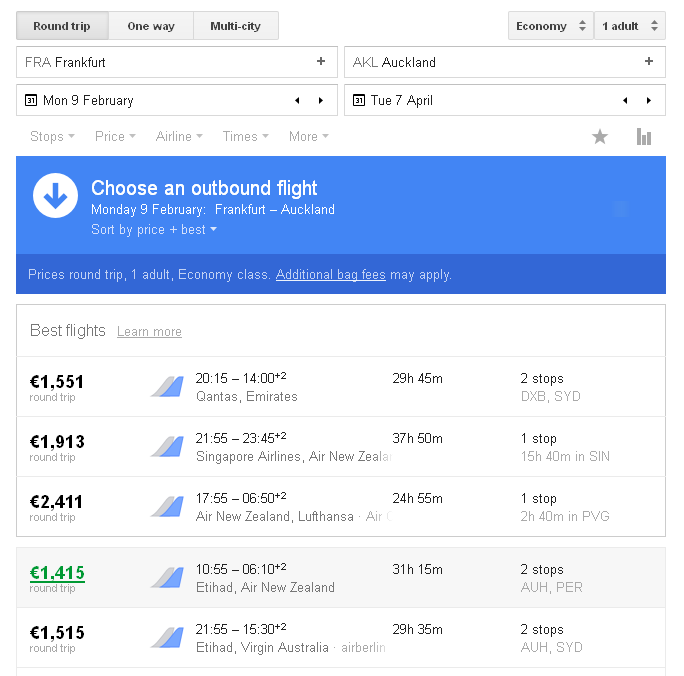This screenshot has width=684, height=676.
Task: Open the price graph bar chart icon
Action: [644, 137]
